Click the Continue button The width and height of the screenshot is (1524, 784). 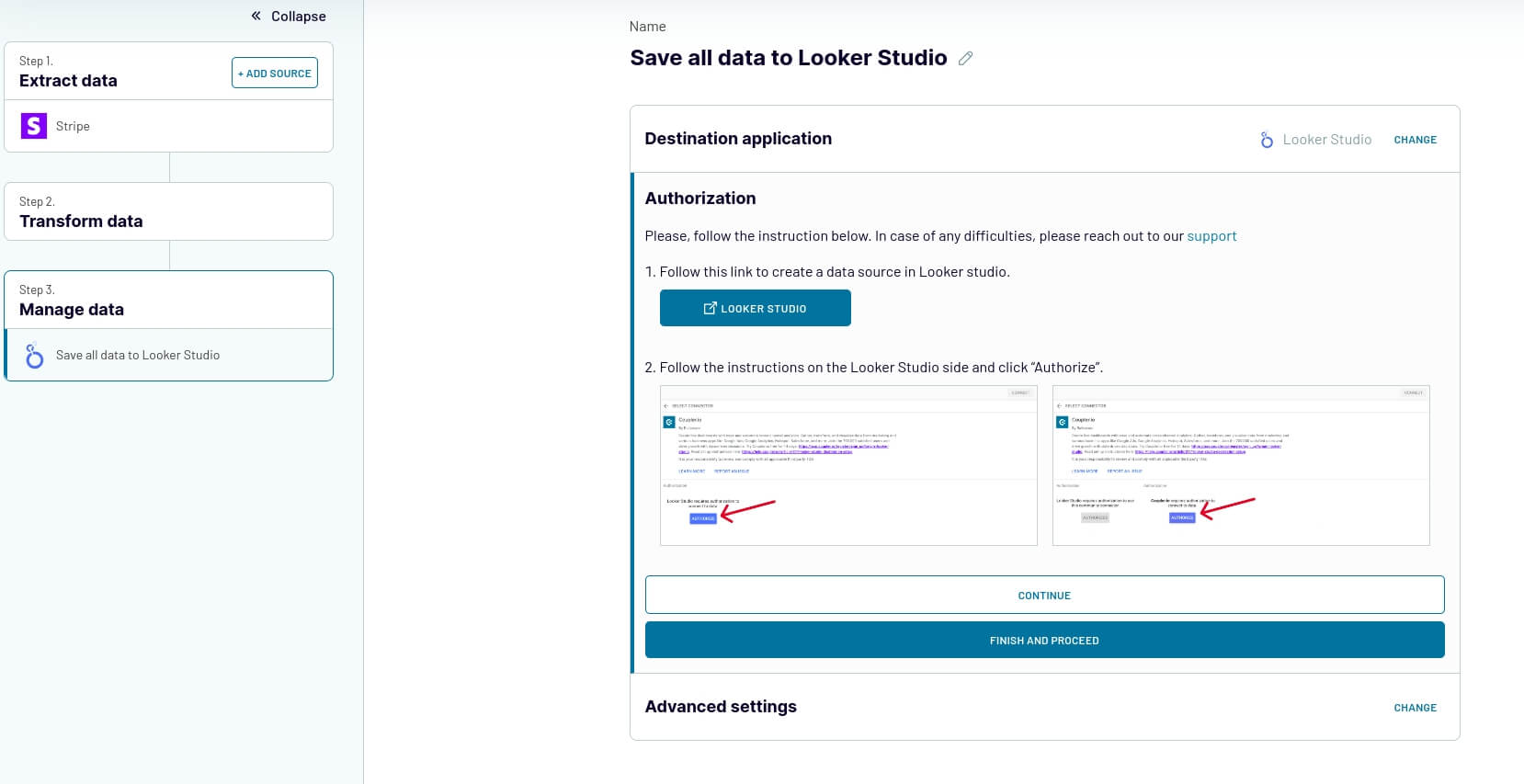[1044, 595]
